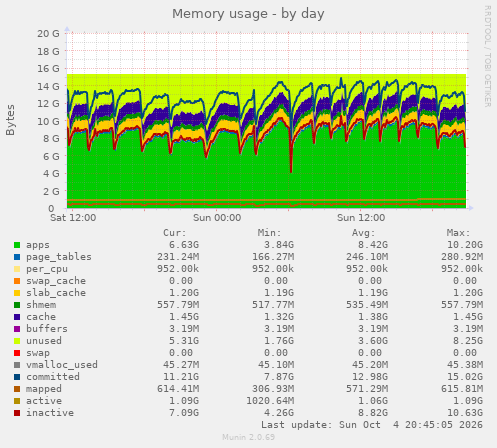Select the 'shmem' legend label
The width and height of the screenshot is (497, 448).
point(41,305)
